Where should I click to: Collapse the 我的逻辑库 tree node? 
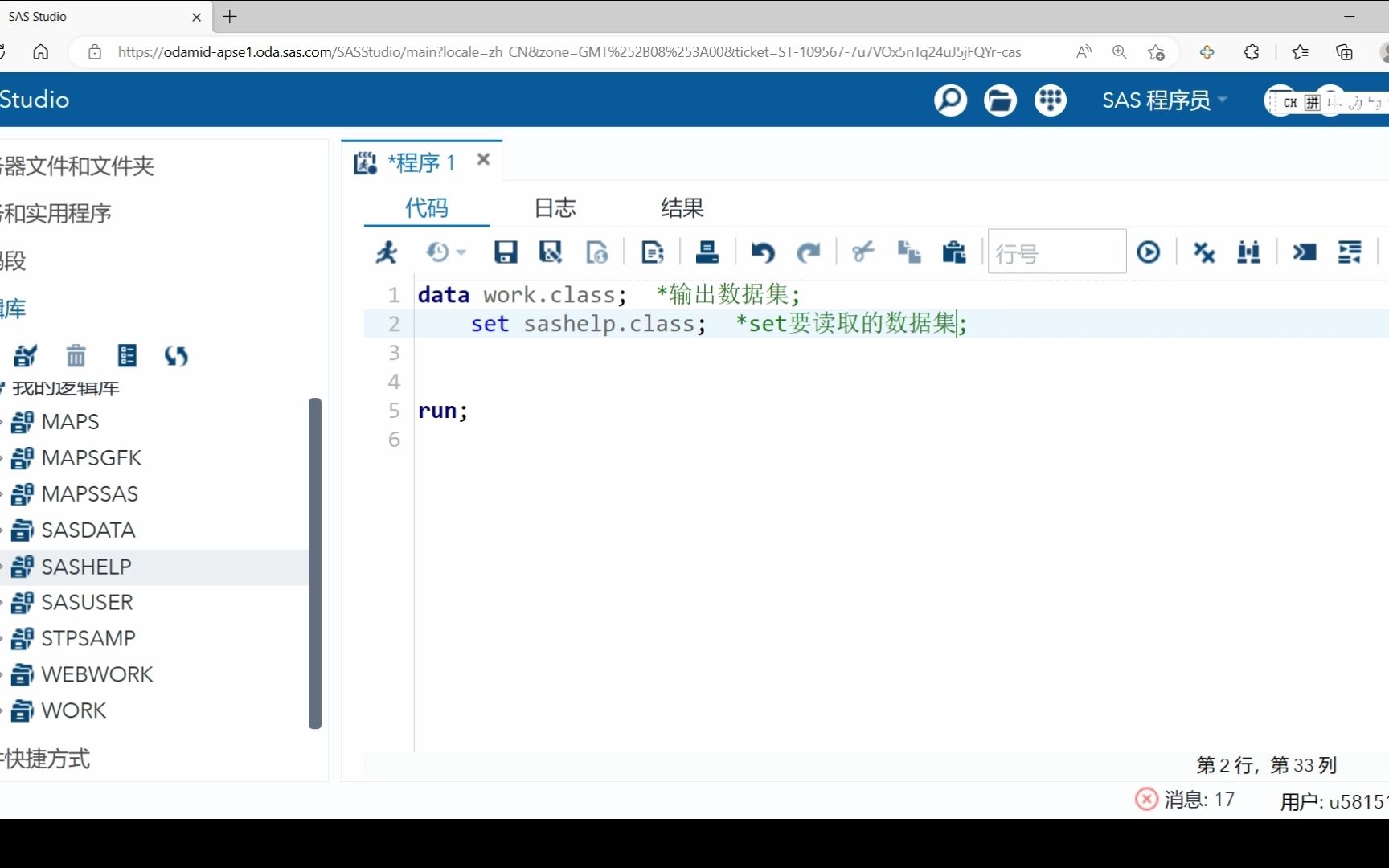(2, 388)
